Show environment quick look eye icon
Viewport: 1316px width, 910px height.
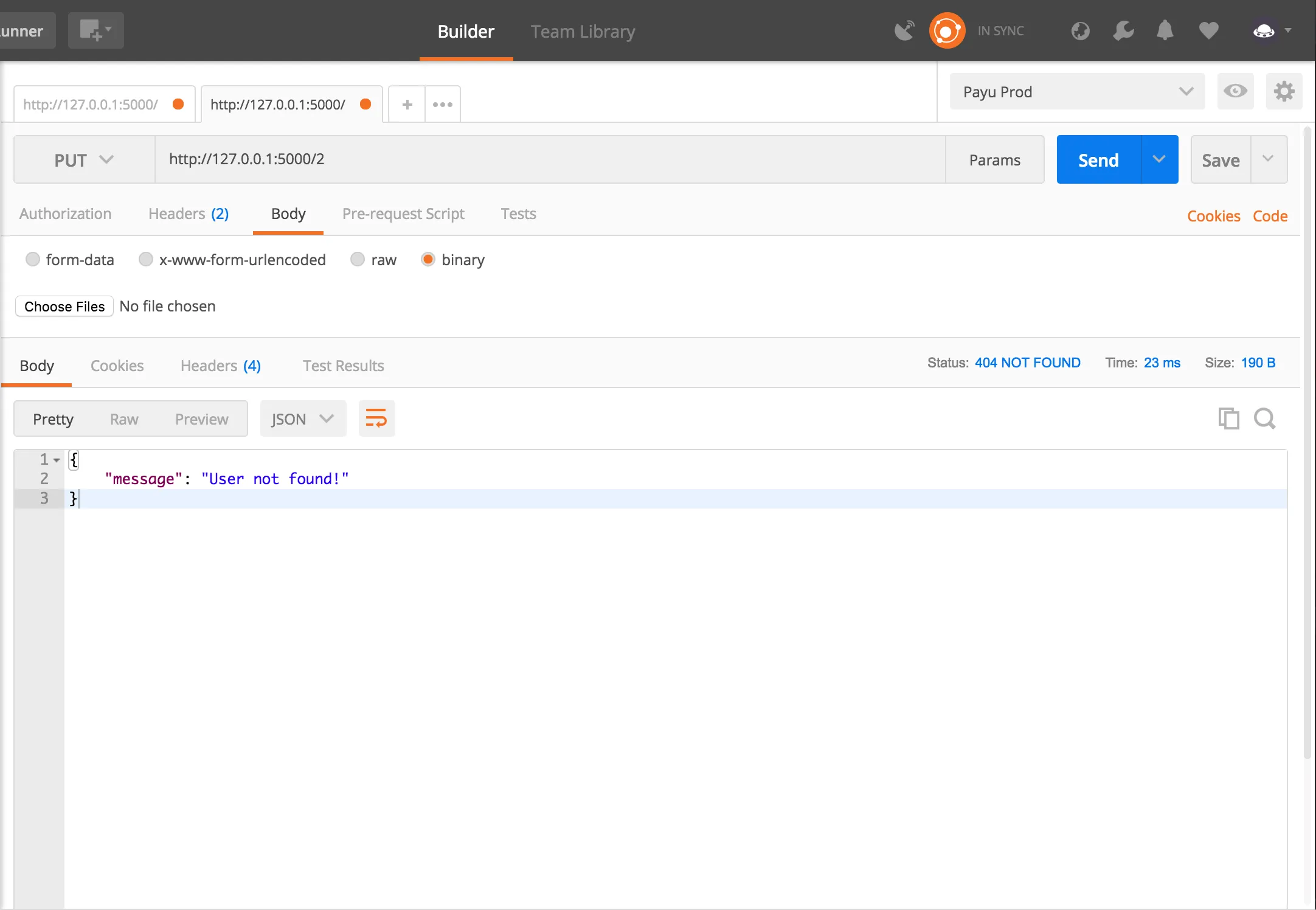[x=1235, y=92]
